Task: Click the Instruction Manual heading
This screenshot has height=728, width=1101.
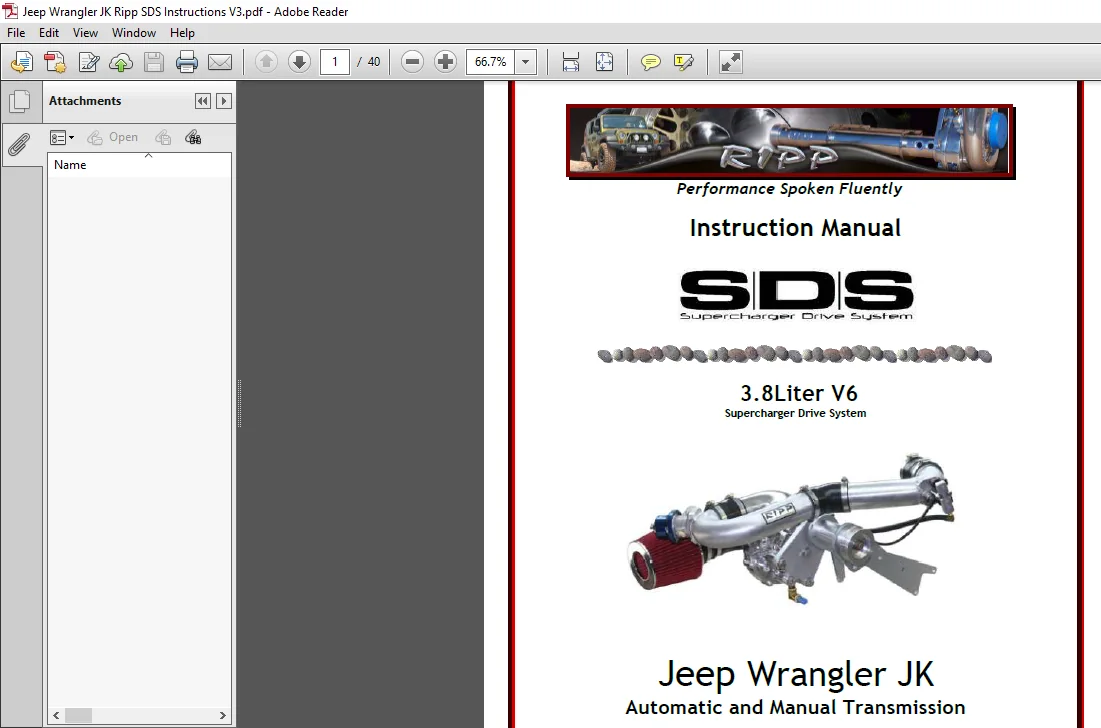Action: click(795, 228)
